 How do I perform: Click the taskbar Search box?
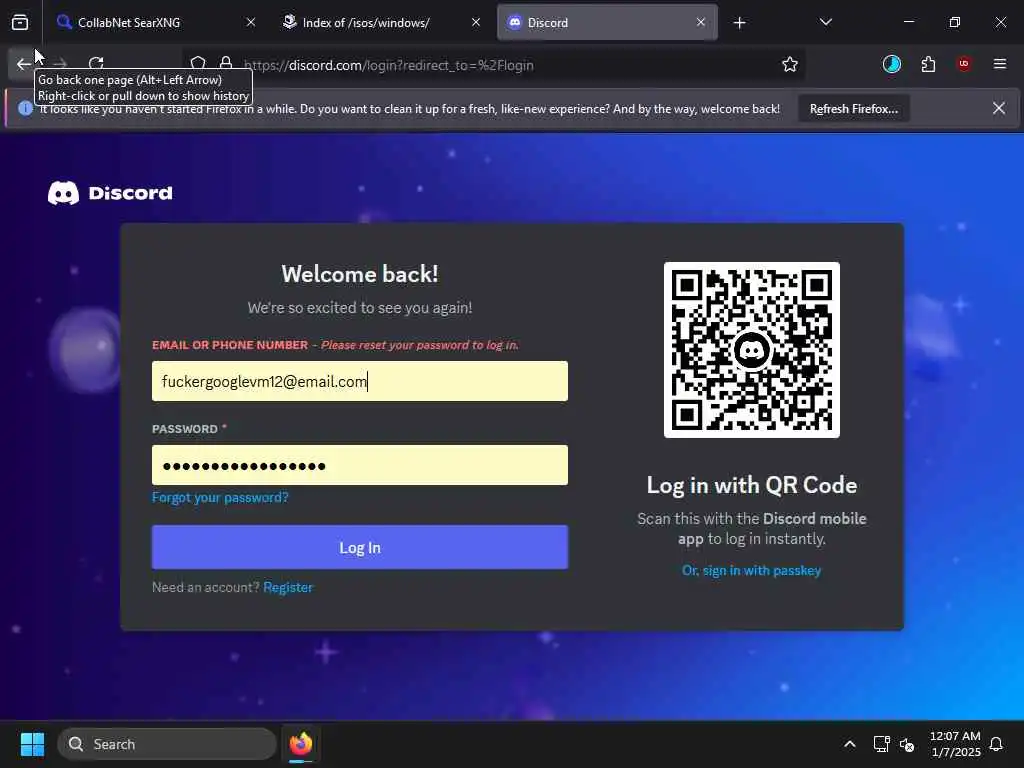tap(167, 744)
